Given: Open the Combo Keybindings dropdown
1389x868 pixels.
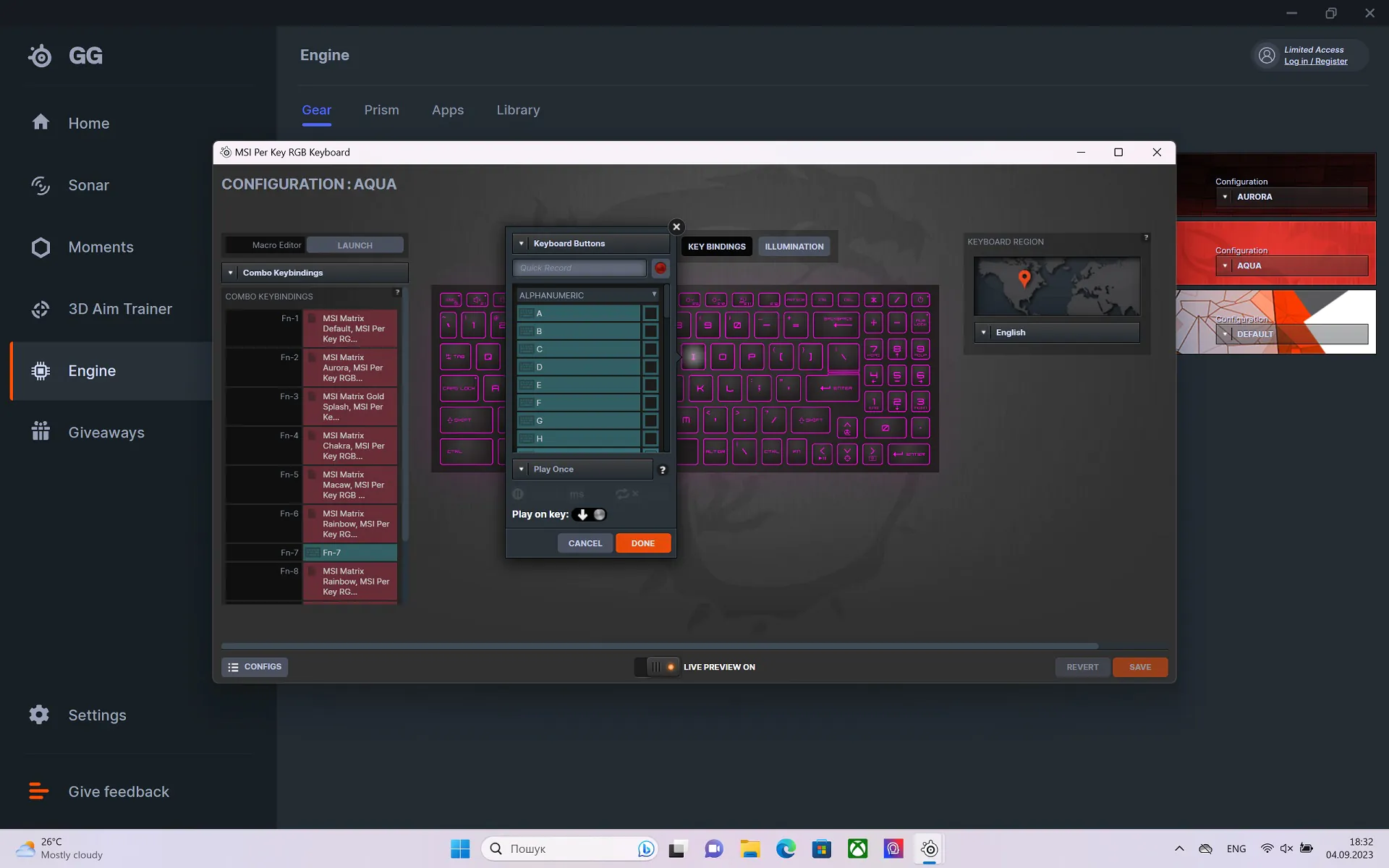Looking at the screenshot, I should 315,273.
